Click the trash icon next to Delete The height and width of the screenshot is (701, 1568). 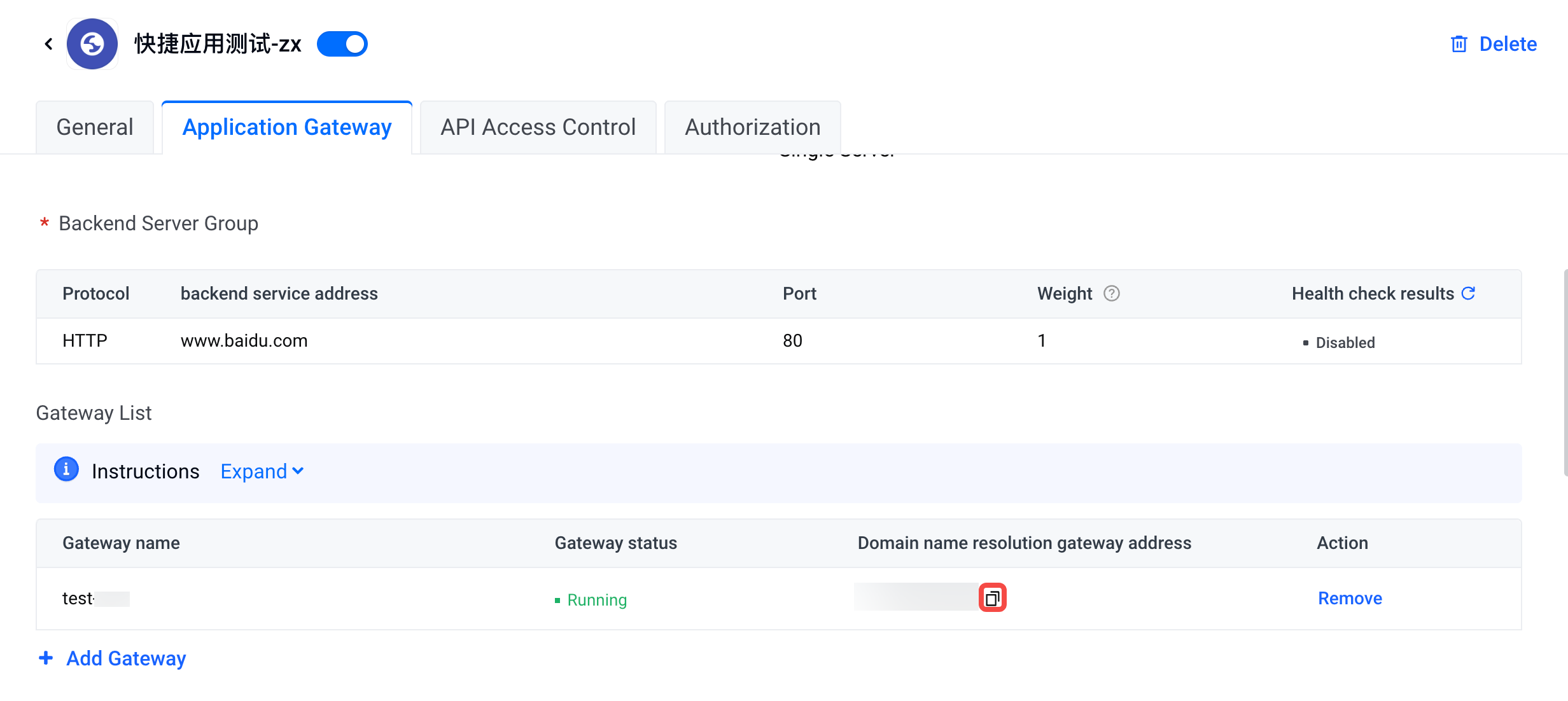tap(1459, 44)
